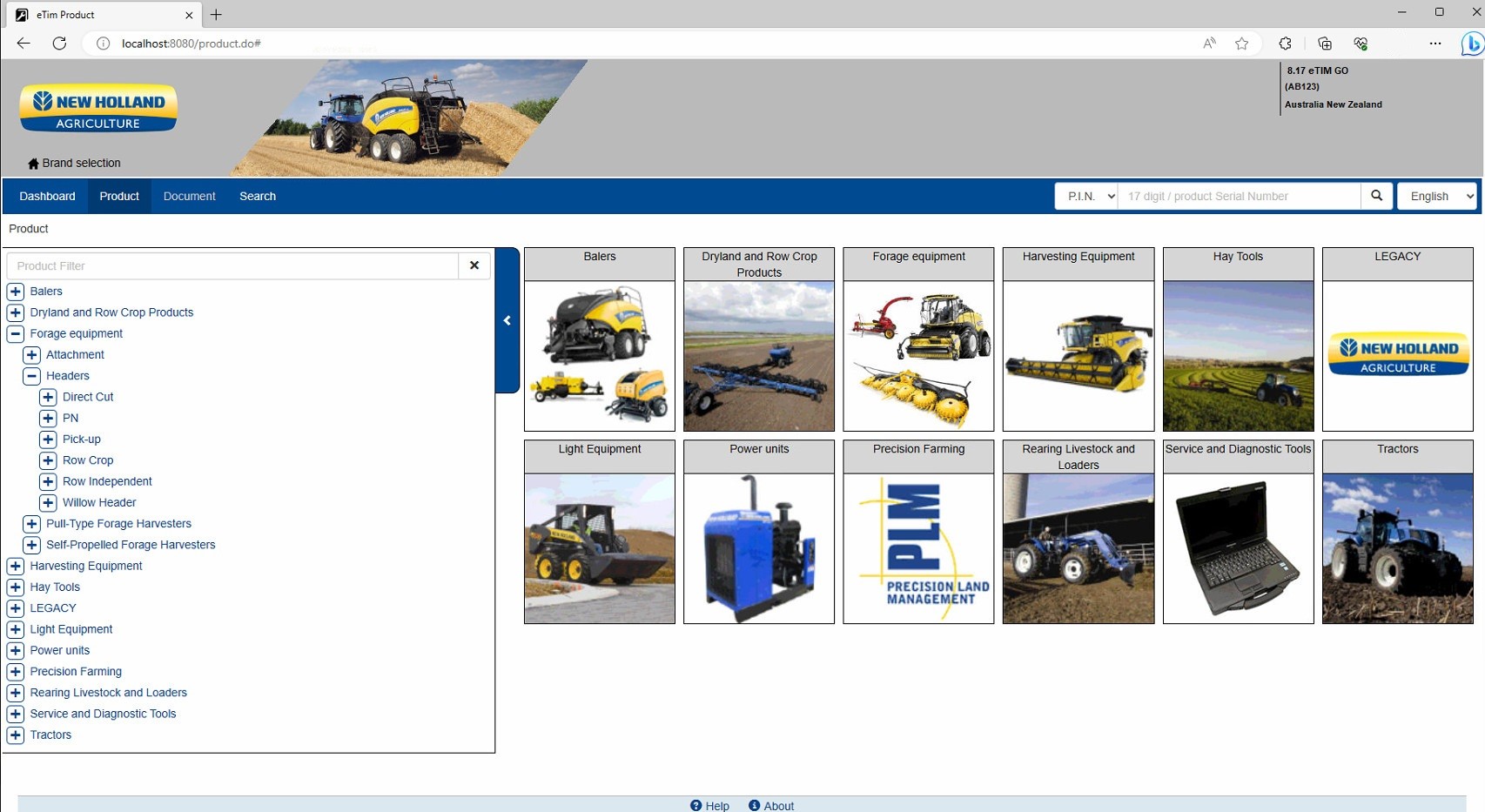Open the Dashboard menu tab
Image resolution: width=1485 pixels, height=812 pixels.
[x=47, y=196]
